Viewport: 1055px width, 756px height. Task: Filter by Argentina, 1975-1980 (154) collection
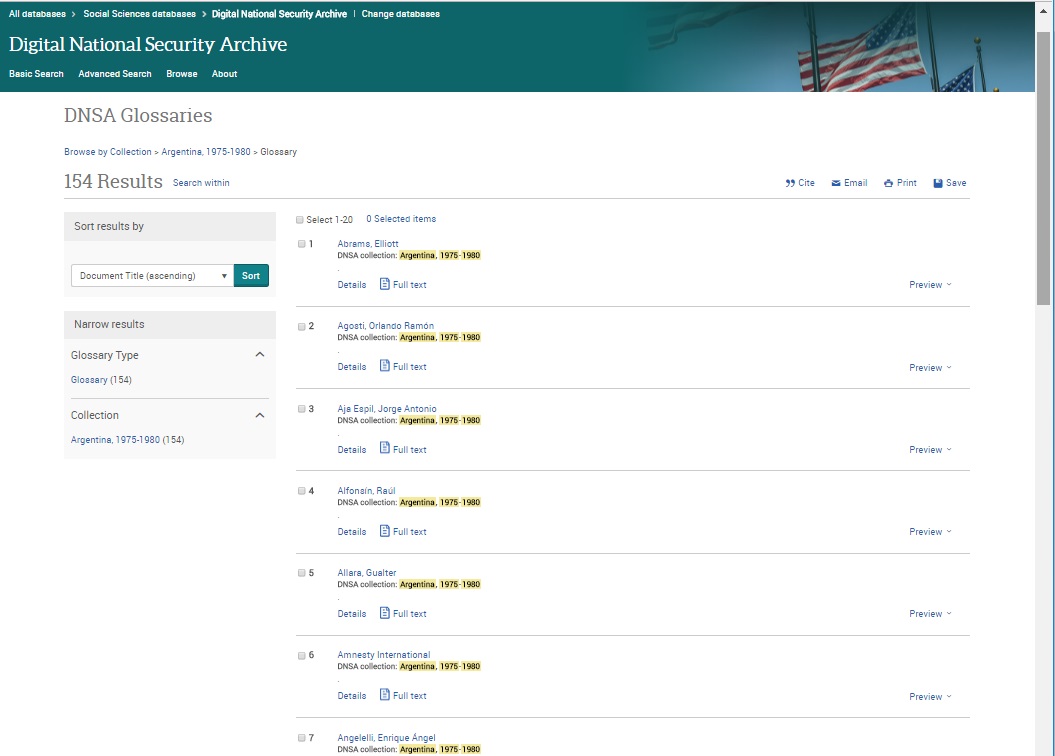(115, 439)
